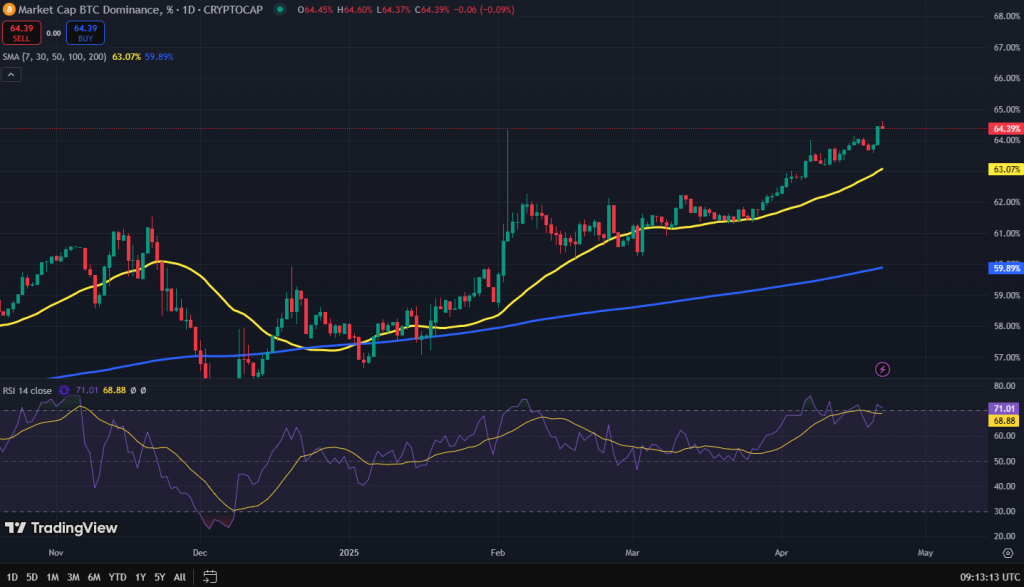Click the C64.39% close value
The width and height of the screenshot is (1024, 587).
click(x=432, y=10)
